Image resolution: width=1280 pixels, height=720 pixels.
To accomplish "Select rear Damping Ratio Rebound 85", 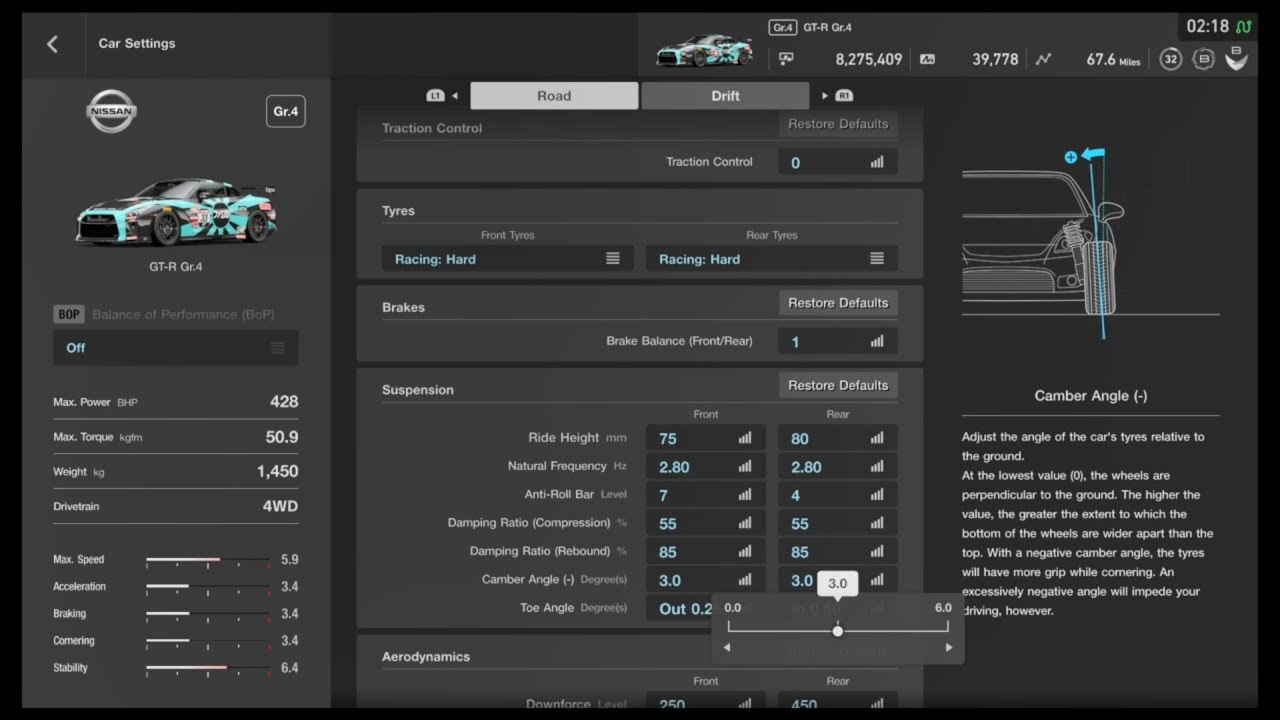I will pyautogui.click(x=838, y=552).
